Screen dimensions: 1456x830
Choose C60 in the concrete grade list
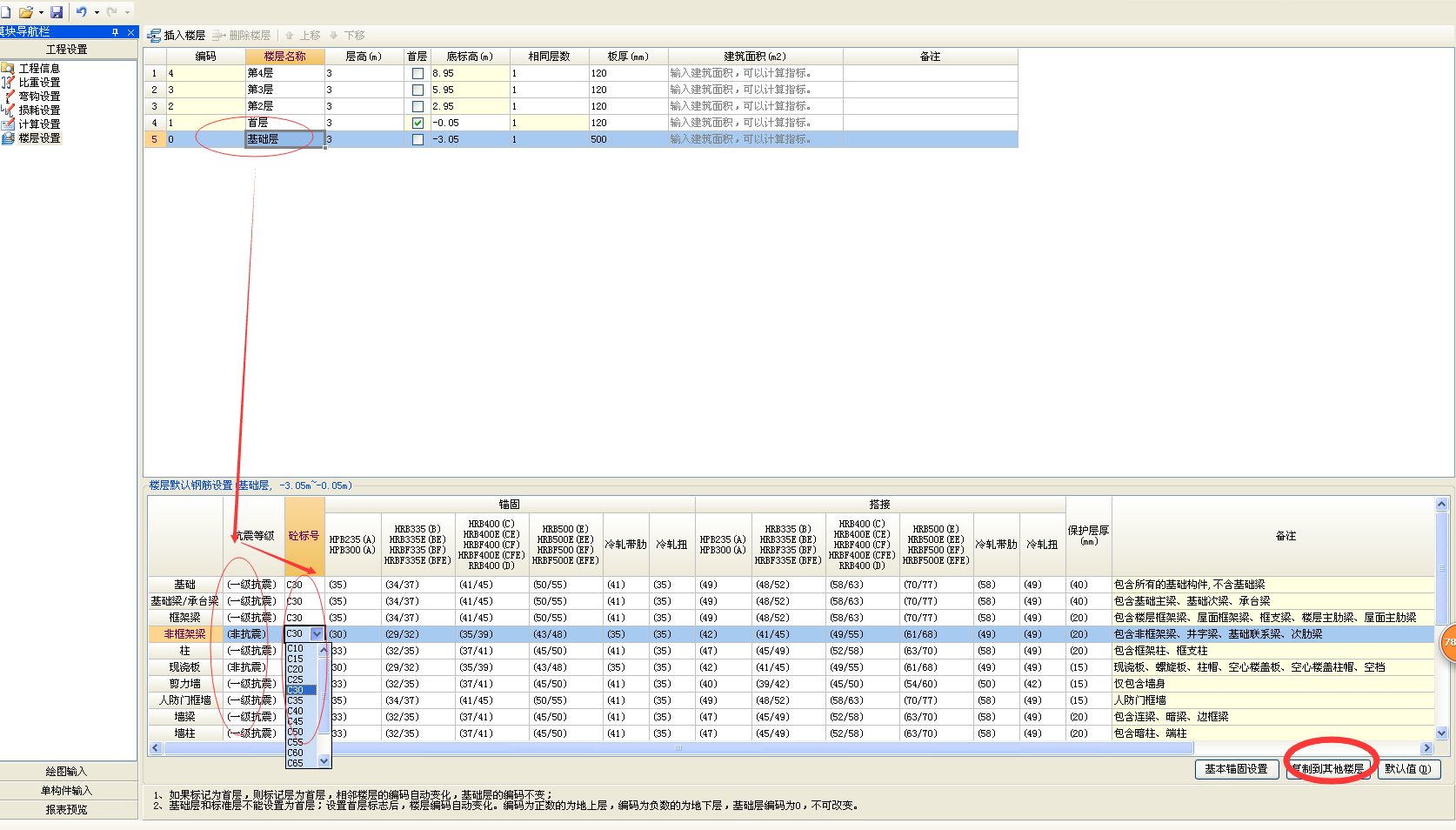point(301,753)
